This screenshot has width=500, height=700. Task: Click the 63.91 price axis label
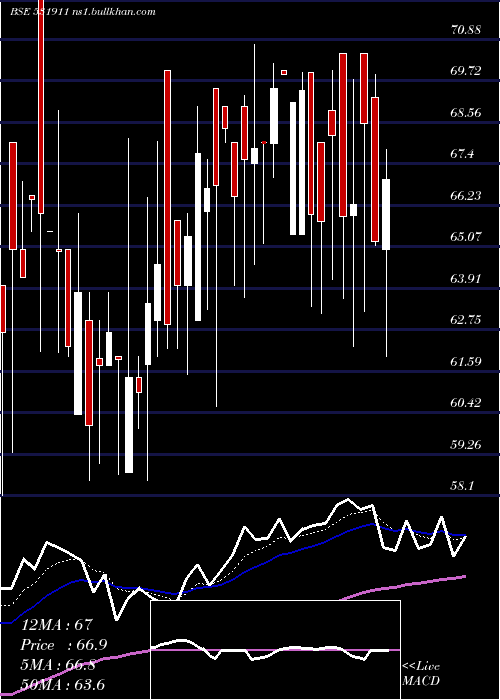pos(466,279)
